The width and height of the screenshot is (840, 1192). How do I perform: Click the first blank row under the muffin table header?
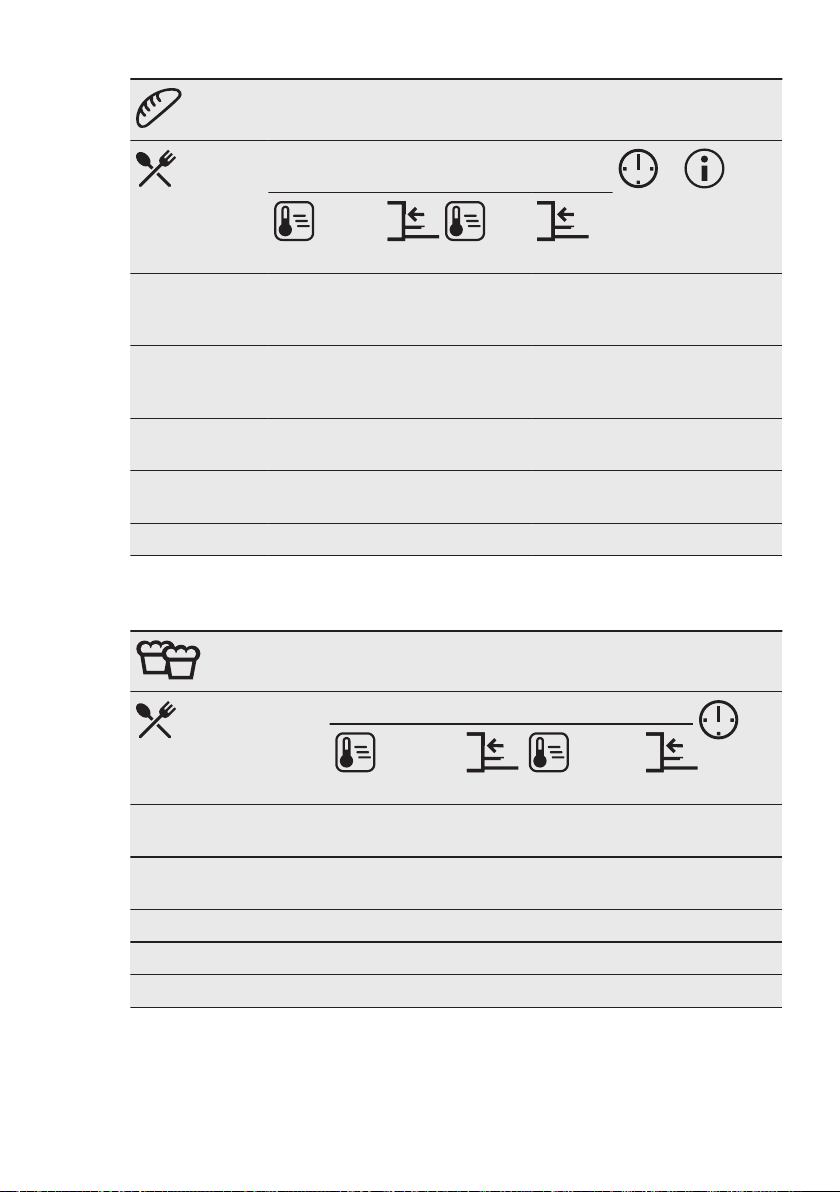(455, 830)
